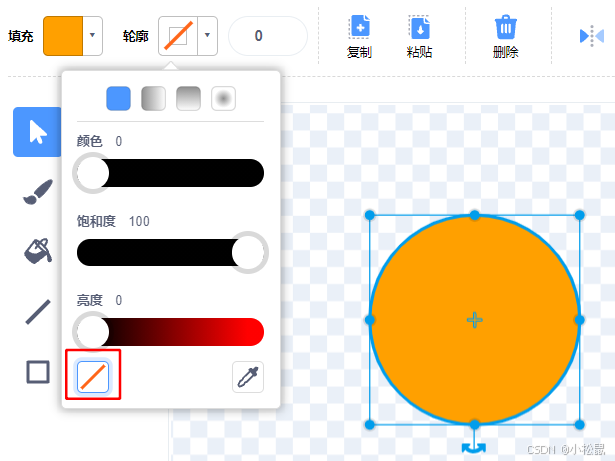This screenshot has width=615, height=461.
Task: Choose horizontal gradient fill mode
Action: 153,98
